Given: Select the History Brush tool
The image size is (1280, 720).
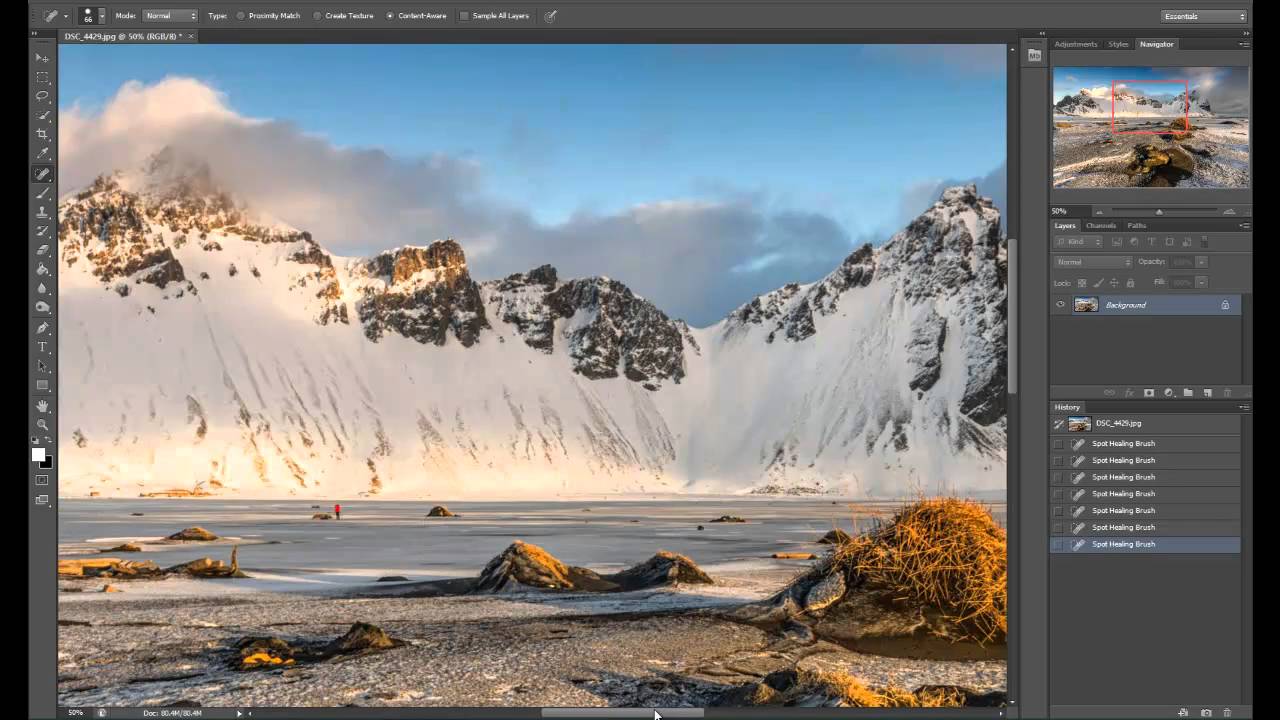Looking at the screenshot, I should 42,231.
